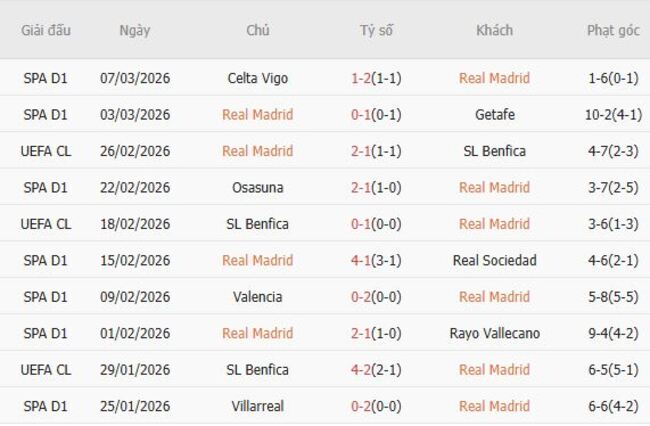This screenshot has height=426, width=650.
Task: Select the Phạt góc column header
Action: point(612,30)
